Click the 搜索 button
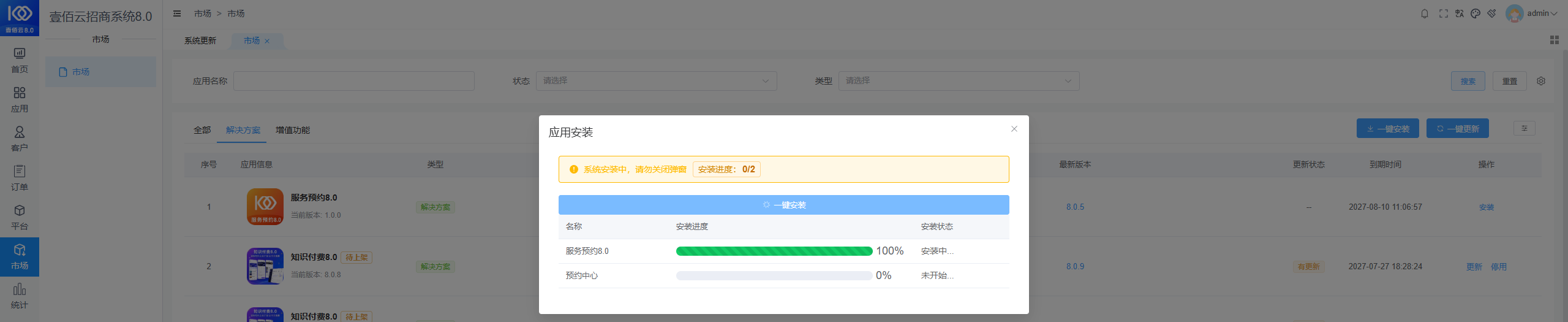 pyautogui.click(x=1468, y=81)
